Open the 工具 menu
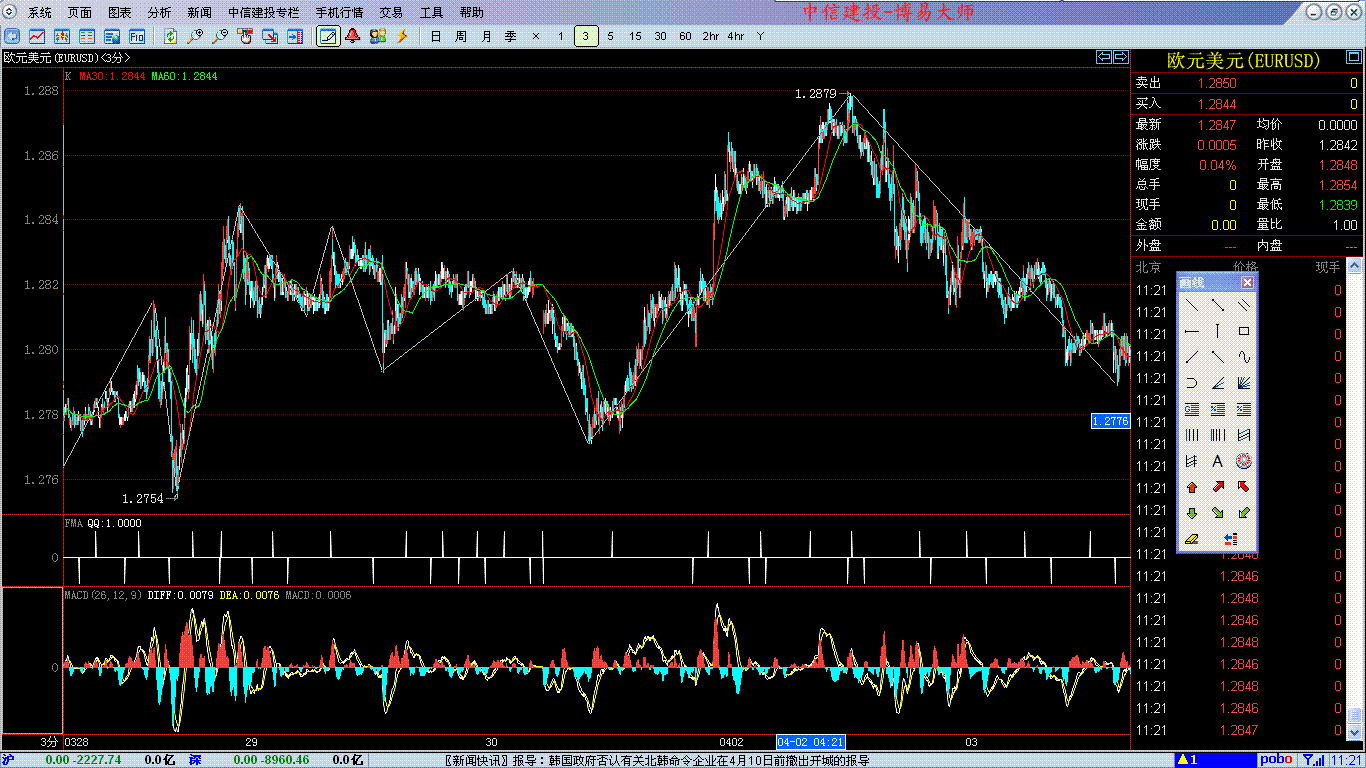 click(x=432, y=13)
